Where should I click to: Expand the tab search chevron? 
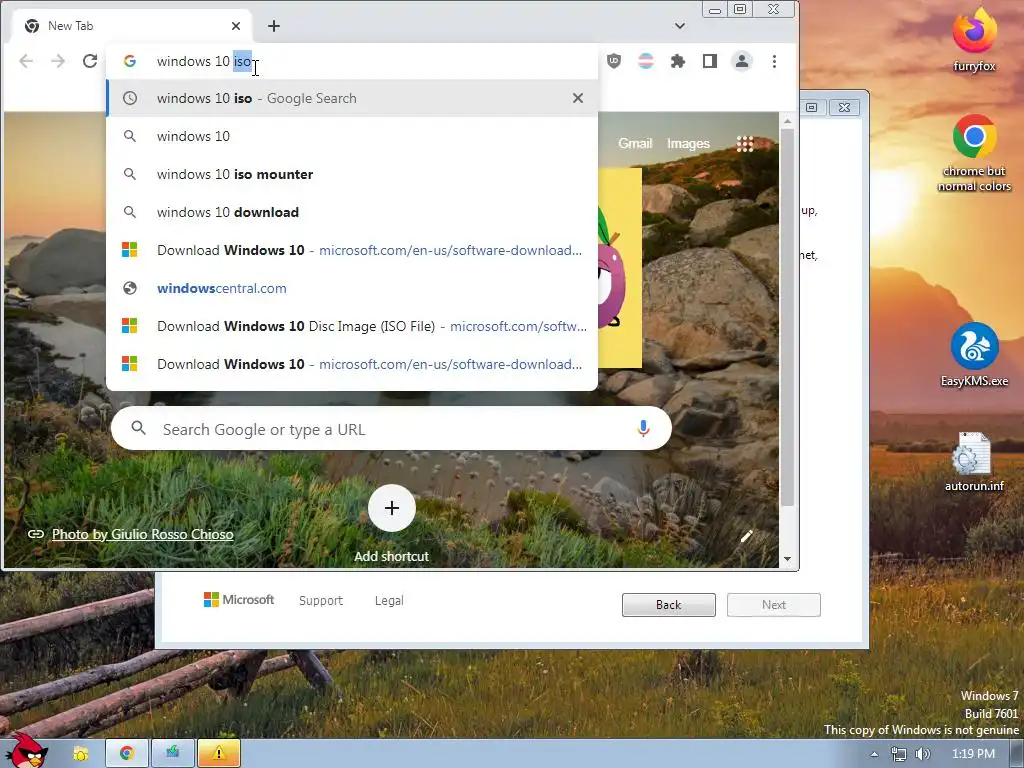pos(680,26)
